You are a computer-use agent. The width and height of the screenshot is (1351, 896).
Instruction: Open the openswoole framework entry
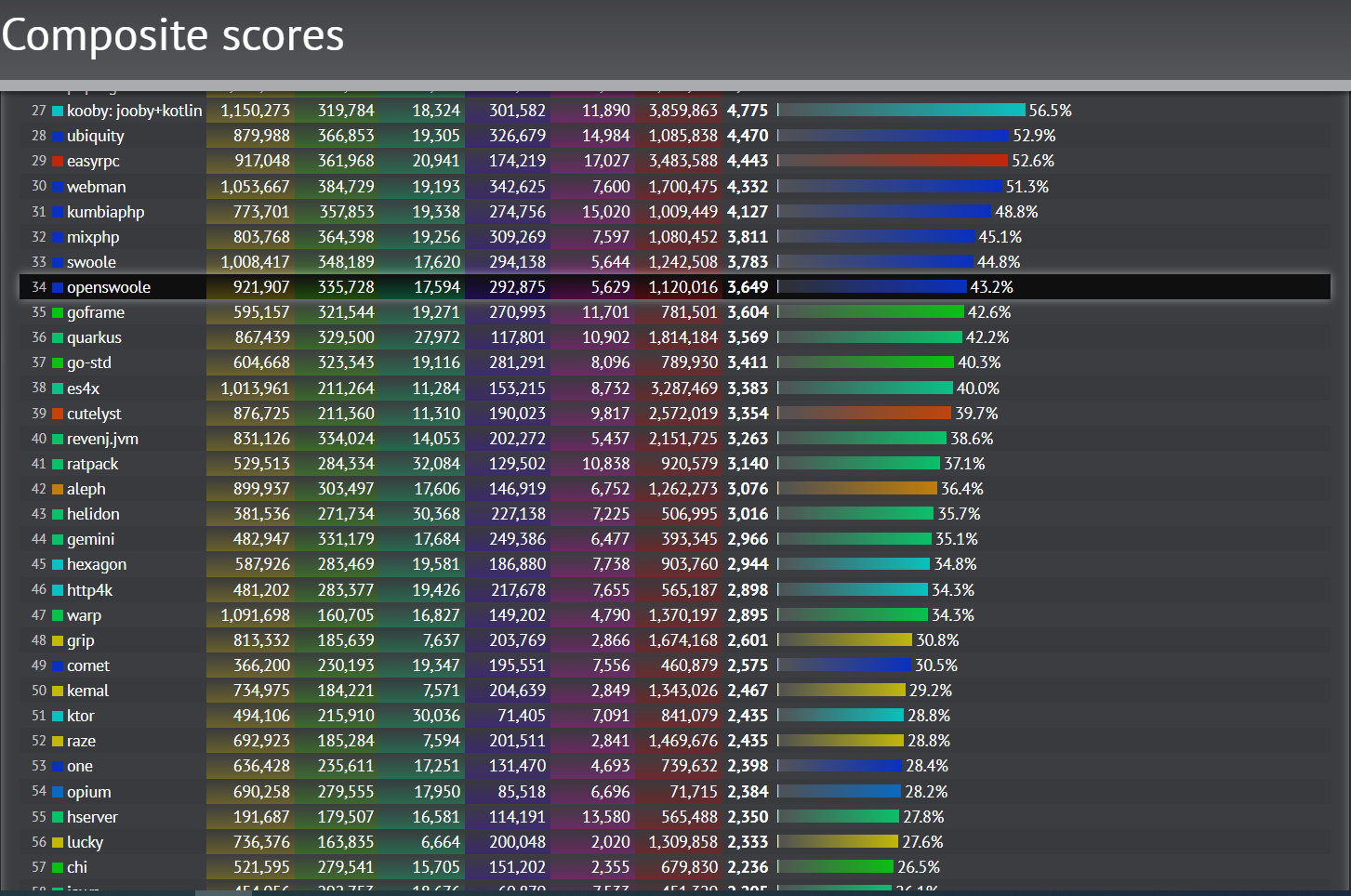(x=108, y=287)
